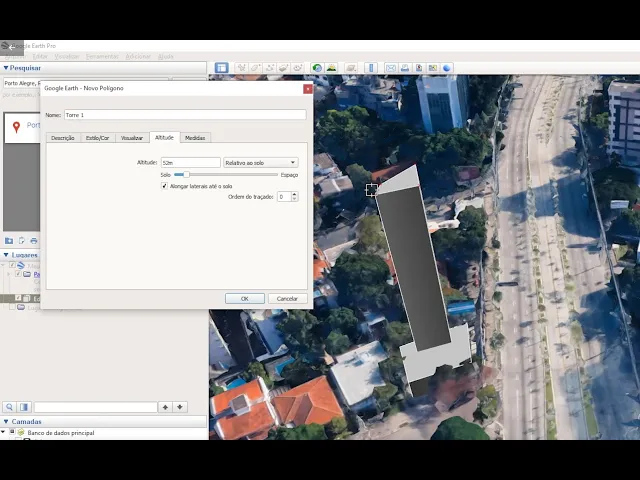640x480 pixels.
Task: Open the Adicionar menu
Action: 138,56
